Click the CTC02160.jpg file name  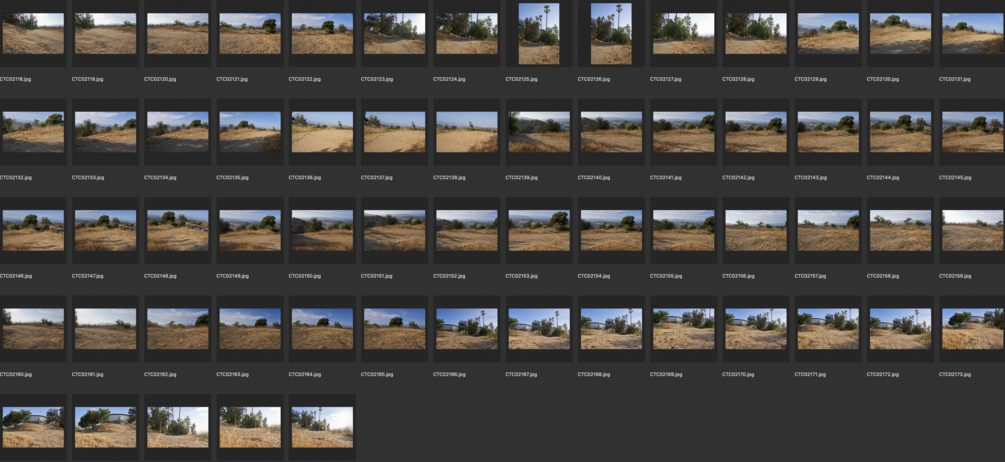[x=16, y=374]
